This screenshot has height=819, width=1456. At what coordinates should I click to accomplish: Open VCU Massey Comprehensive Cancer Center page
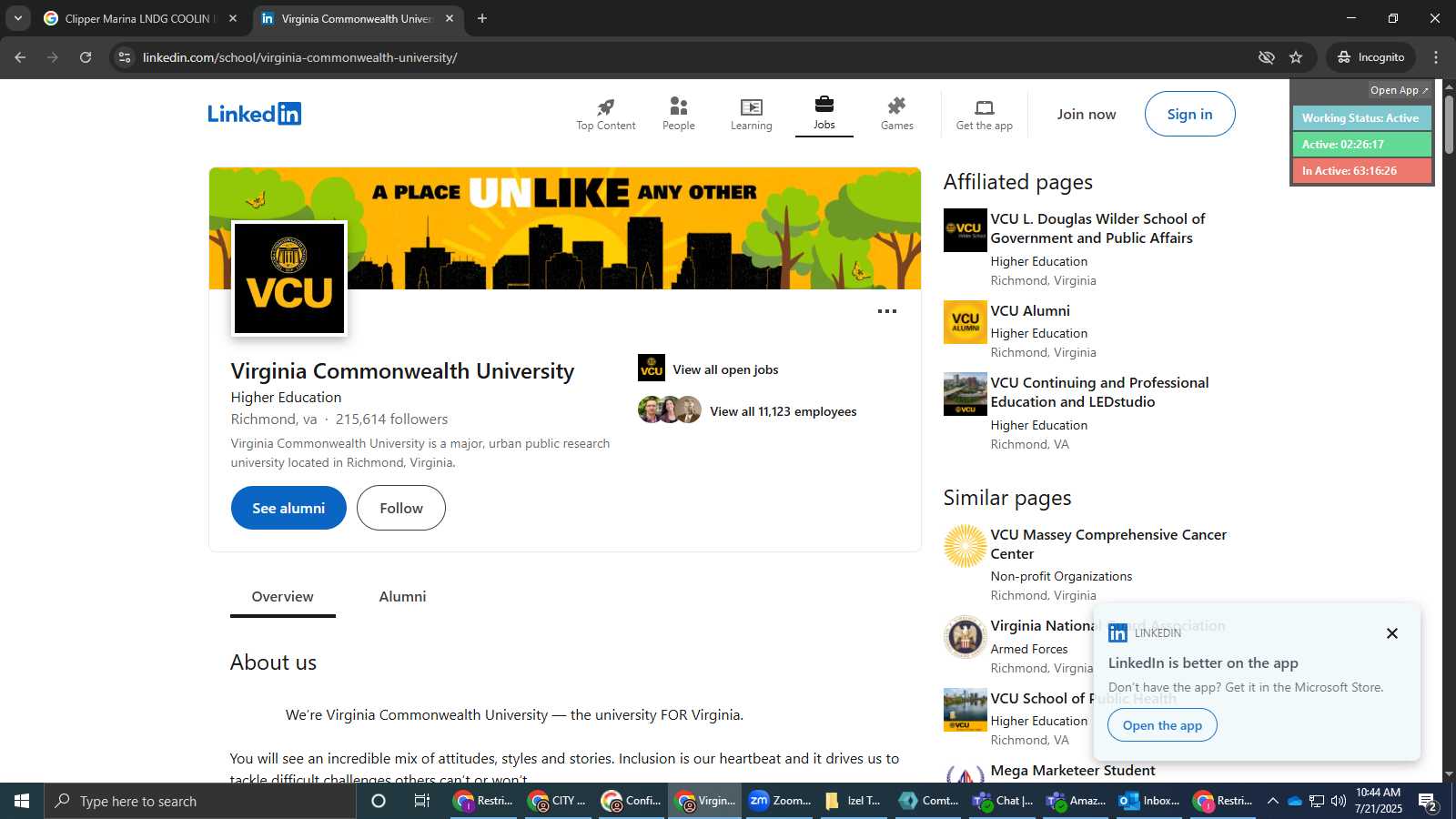pos(1108,544)
